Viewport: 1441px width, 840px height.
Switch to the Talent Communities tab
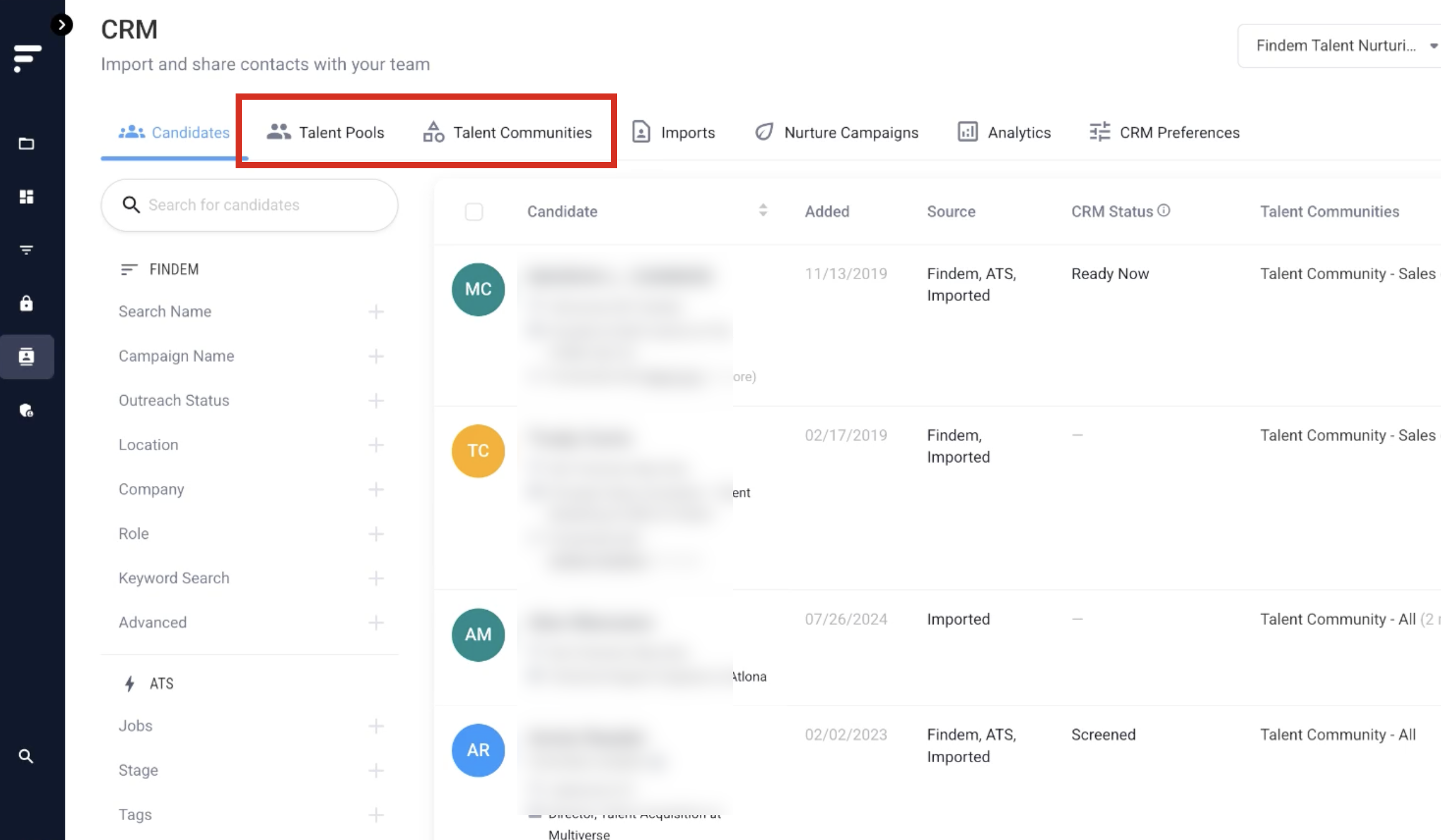click(507, 132)
